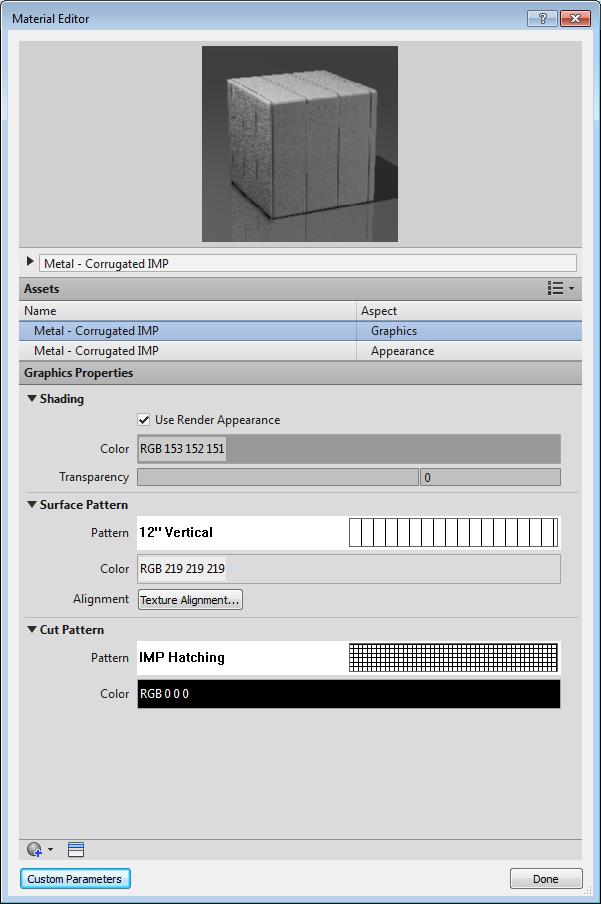Open the add asset globe icon
Image resolution: width=601 pixels, height=904 pixels.
pos(34,849)
